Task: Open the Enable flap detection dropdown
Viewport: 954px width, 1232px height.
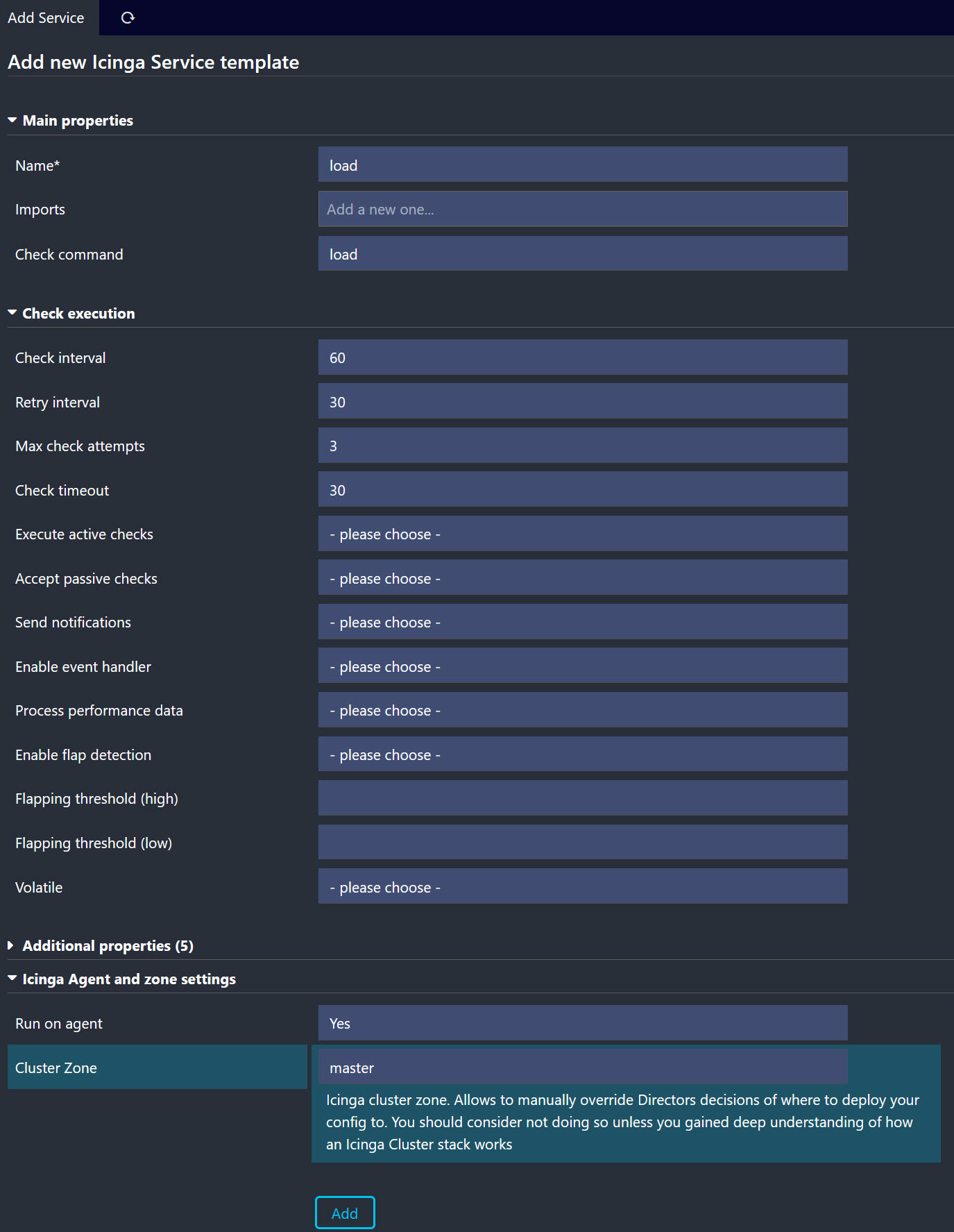Action: coord(583,754)
